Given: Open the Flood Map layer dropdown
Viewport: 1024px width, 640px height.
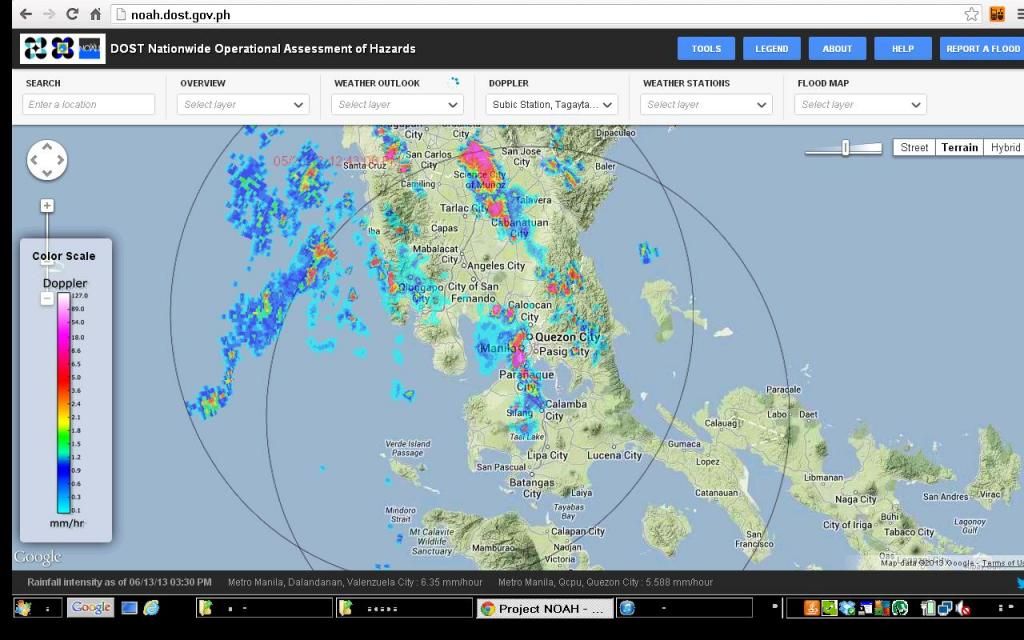Looking at the screenshot, I should tap(860, 104).
